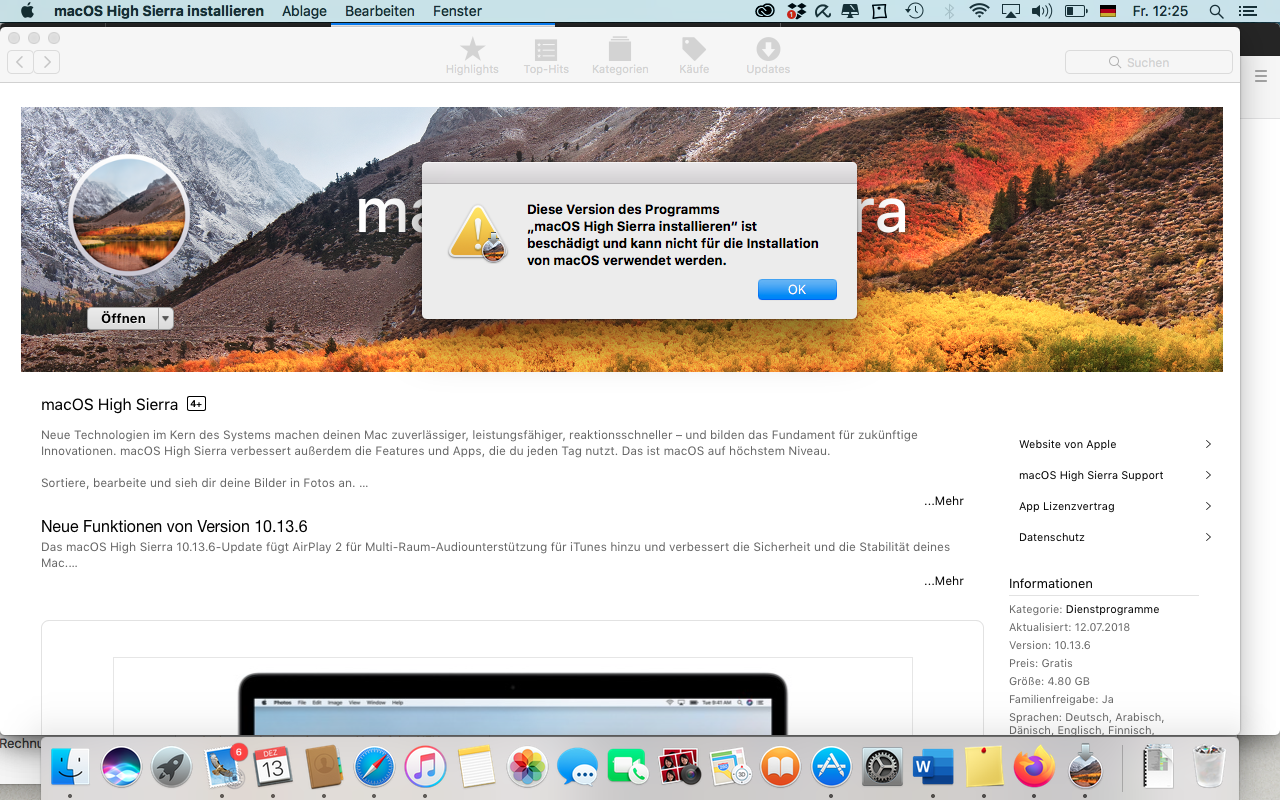
Task: Open the Website von Apple link
Action: pos(1115,444)
